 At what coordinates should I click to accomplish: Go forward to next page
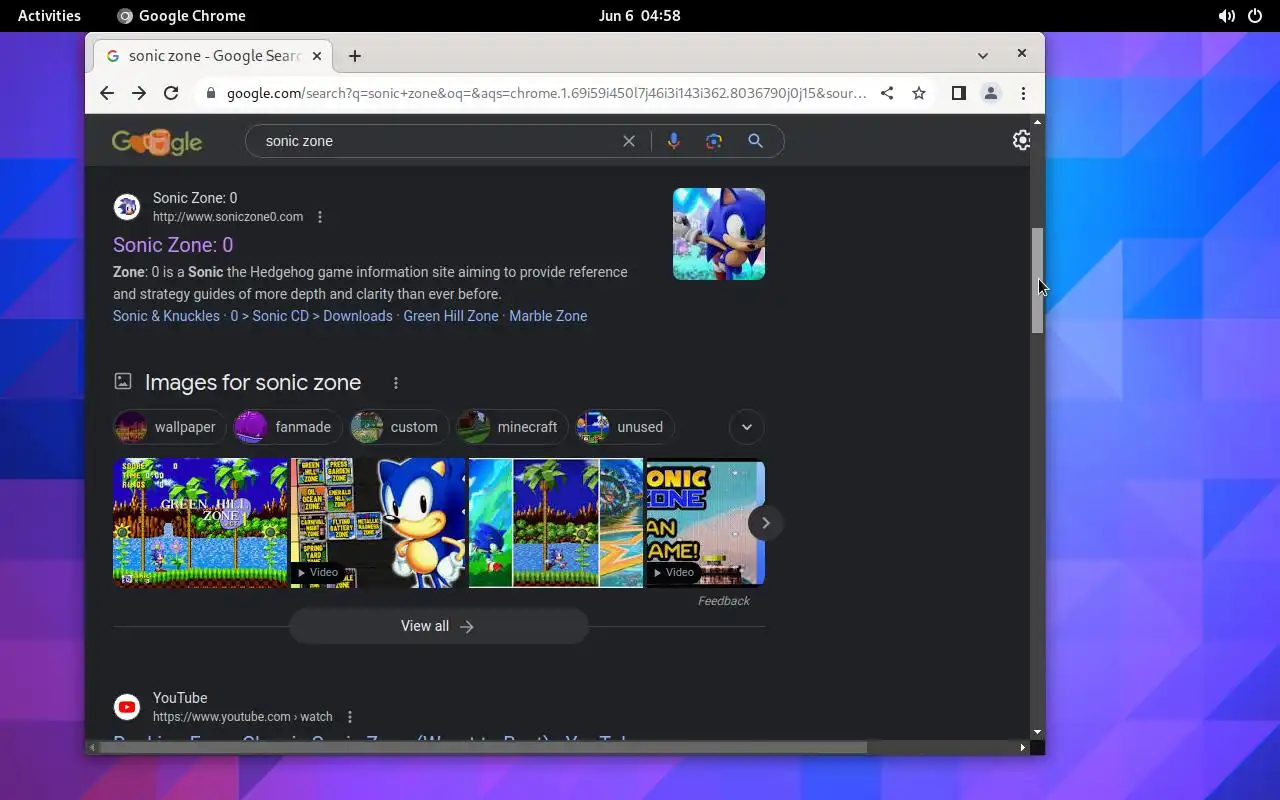point(139,93)
